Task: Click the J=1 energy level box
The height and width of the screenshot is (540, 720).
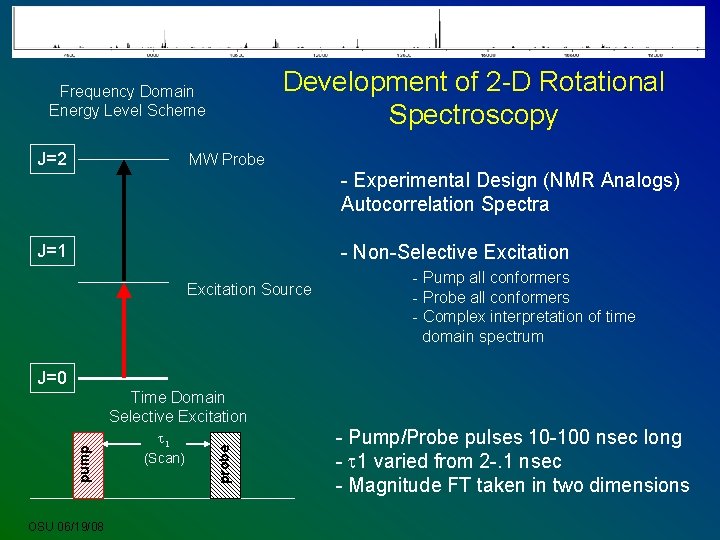Action: (x=52, y=251)
